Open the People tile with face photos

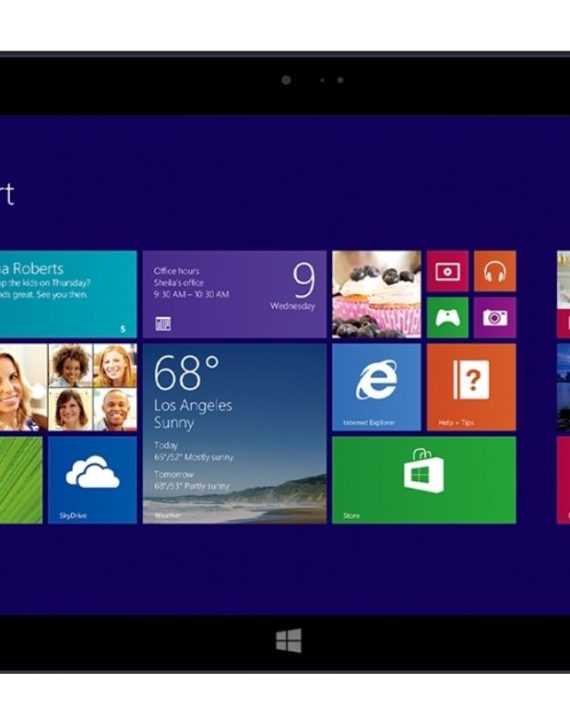click(x=68, y=387)
